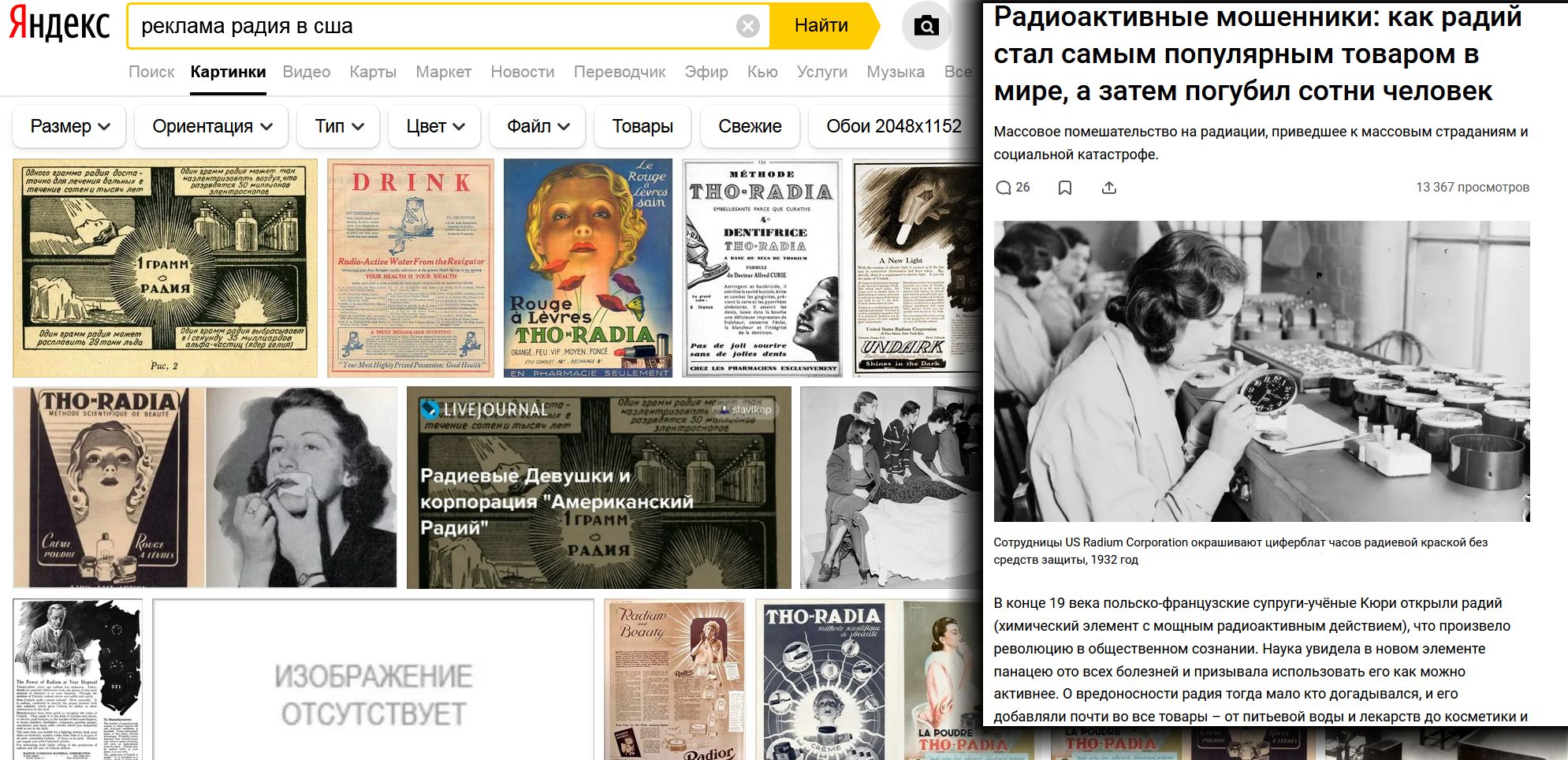This screenshot has height=760, width=1568.
Task: Switch to the Музыка tab
Action: click(896, 72)
